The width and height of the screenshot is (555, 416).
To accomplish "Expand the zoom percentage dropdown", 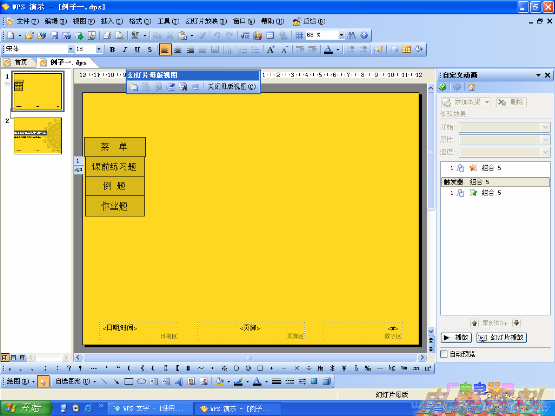I will [341, 35].
